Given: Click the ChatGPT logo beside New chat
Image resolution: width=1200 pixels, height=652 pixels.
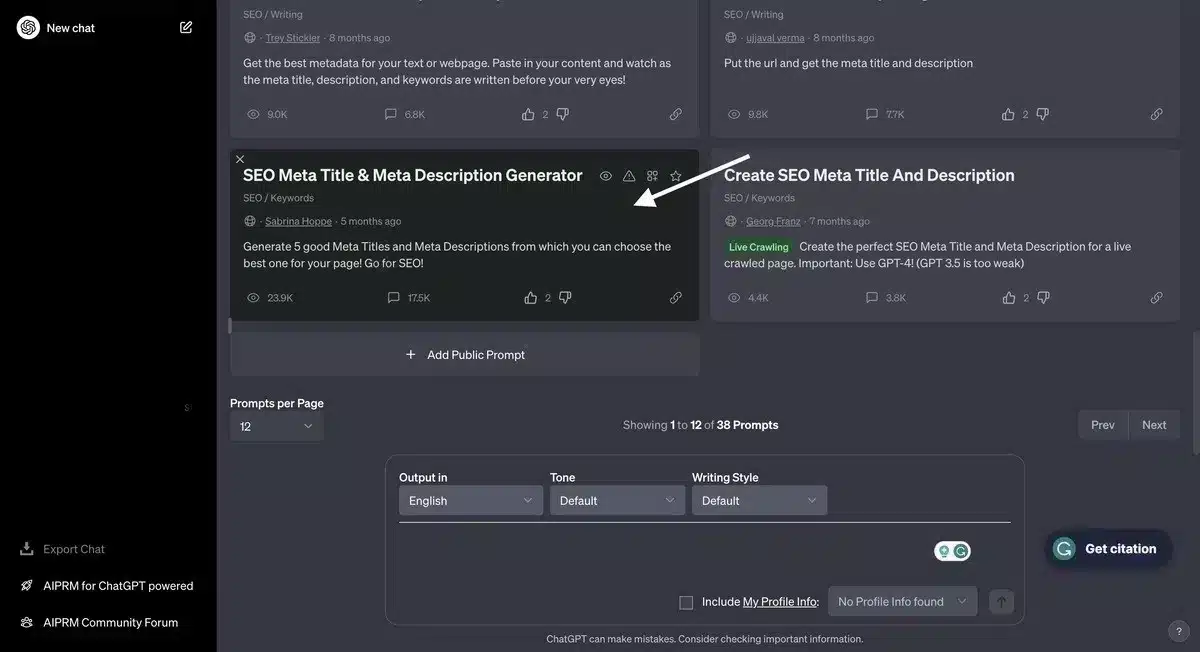Looking at the screenshot, I should click(28, 27).
